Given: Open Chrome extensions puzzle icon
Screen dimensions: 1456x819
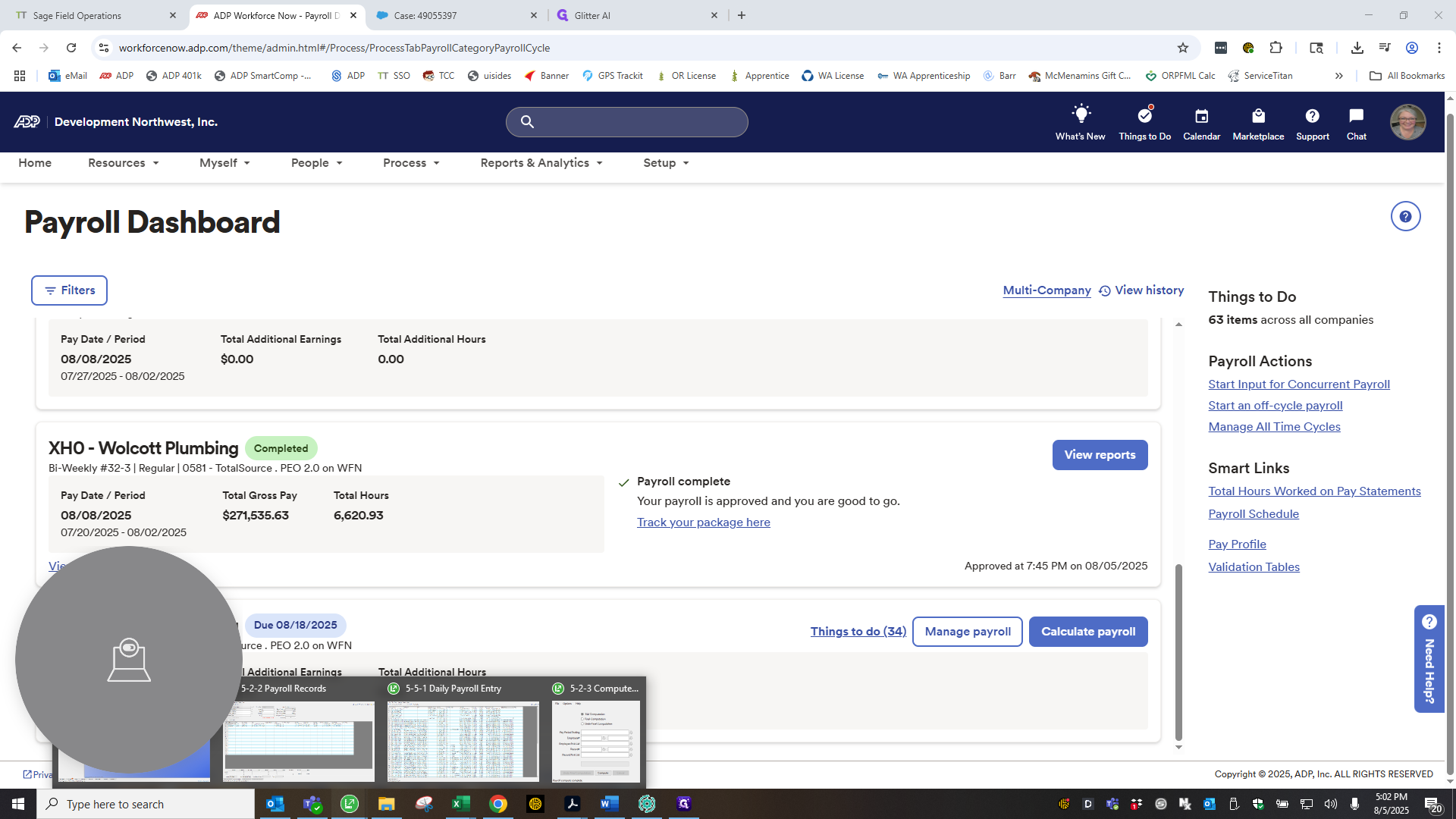Looking at the screenshot, I should coord(1276,48).
